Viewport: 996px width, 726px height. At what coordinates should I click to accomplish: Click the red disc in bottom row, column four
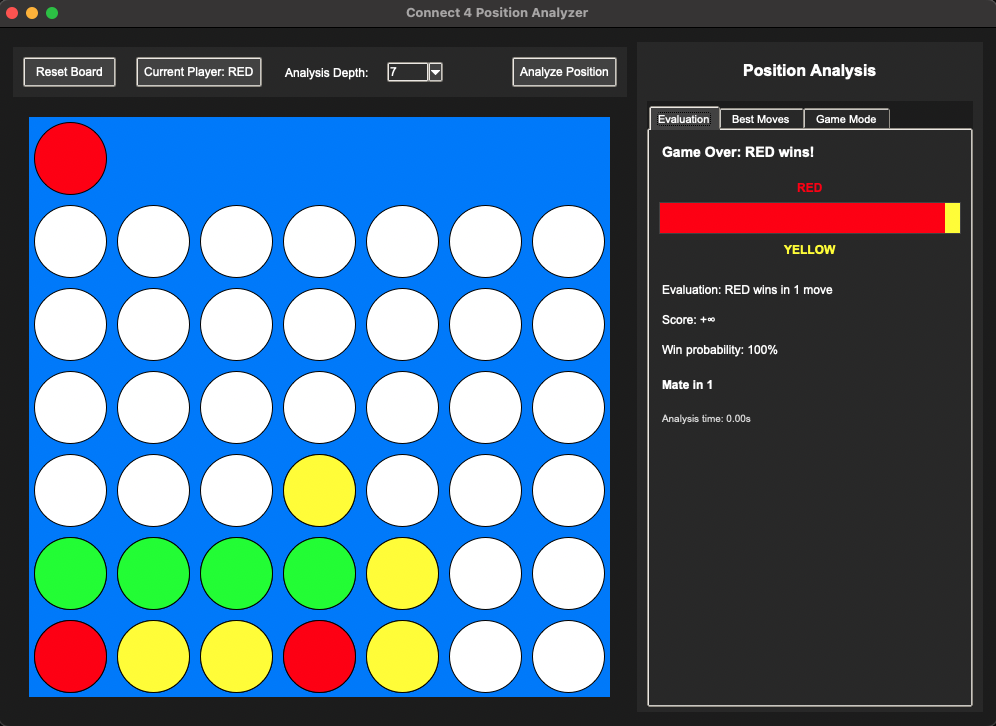pyautogui.click(x=319, y=656)
